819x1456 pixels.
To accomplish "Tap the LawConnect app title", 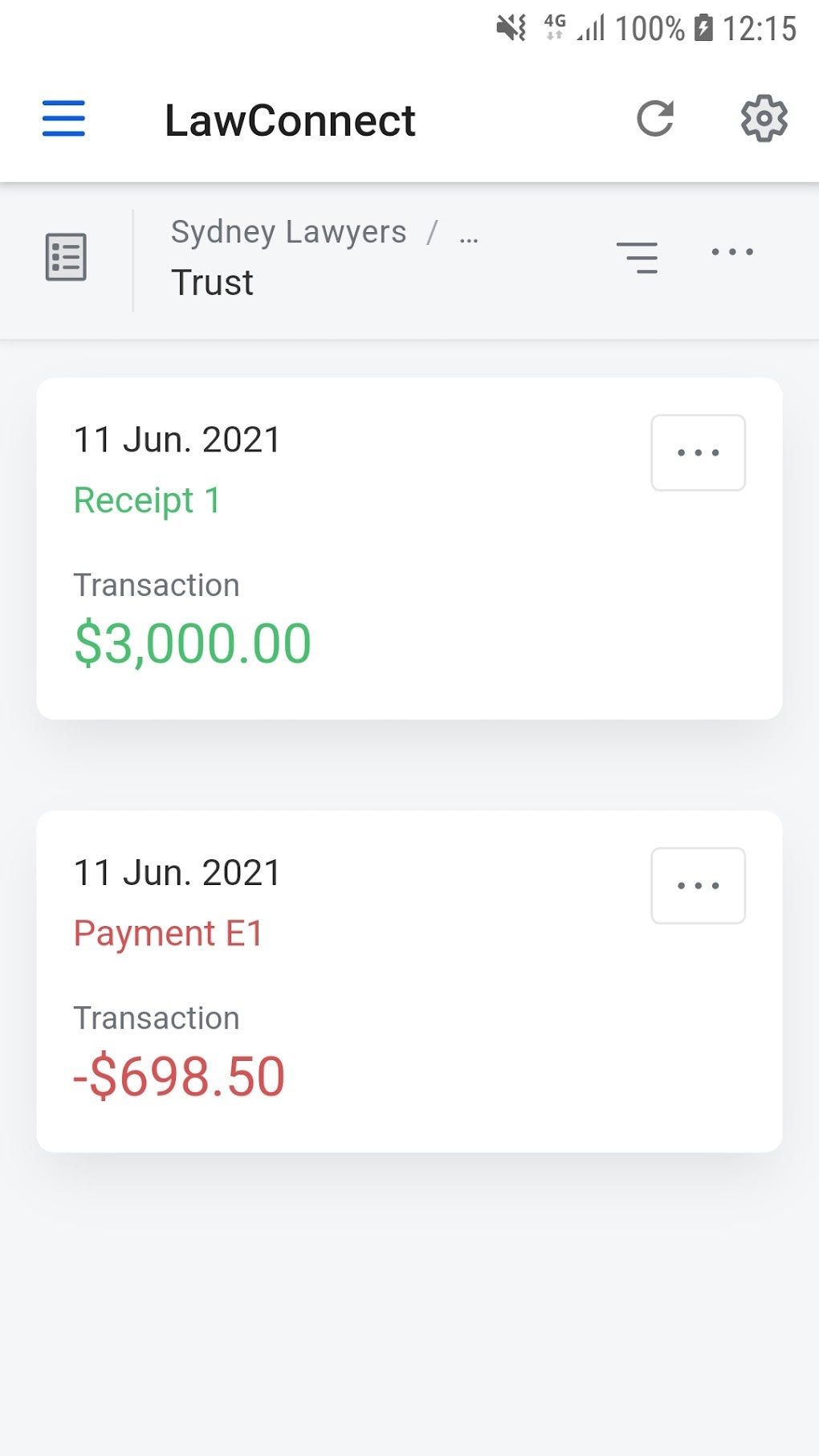I will 290,120.
